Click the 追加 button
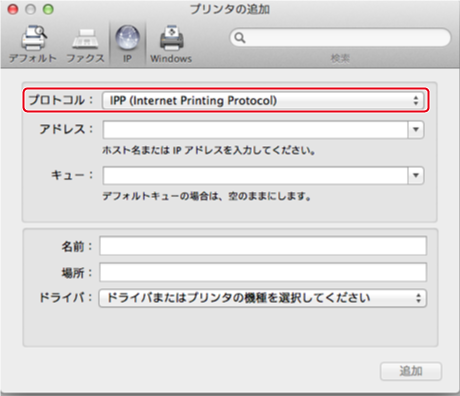The width and height of the screenshot is (460, 396). (411, 371)
